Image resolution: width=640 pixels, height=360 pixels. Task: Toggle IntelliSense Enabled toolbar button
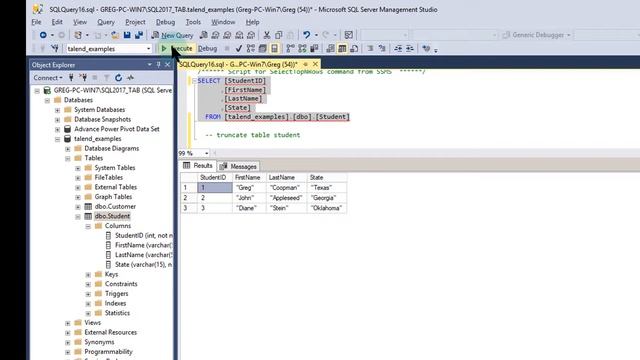click(x=274, y=49)
